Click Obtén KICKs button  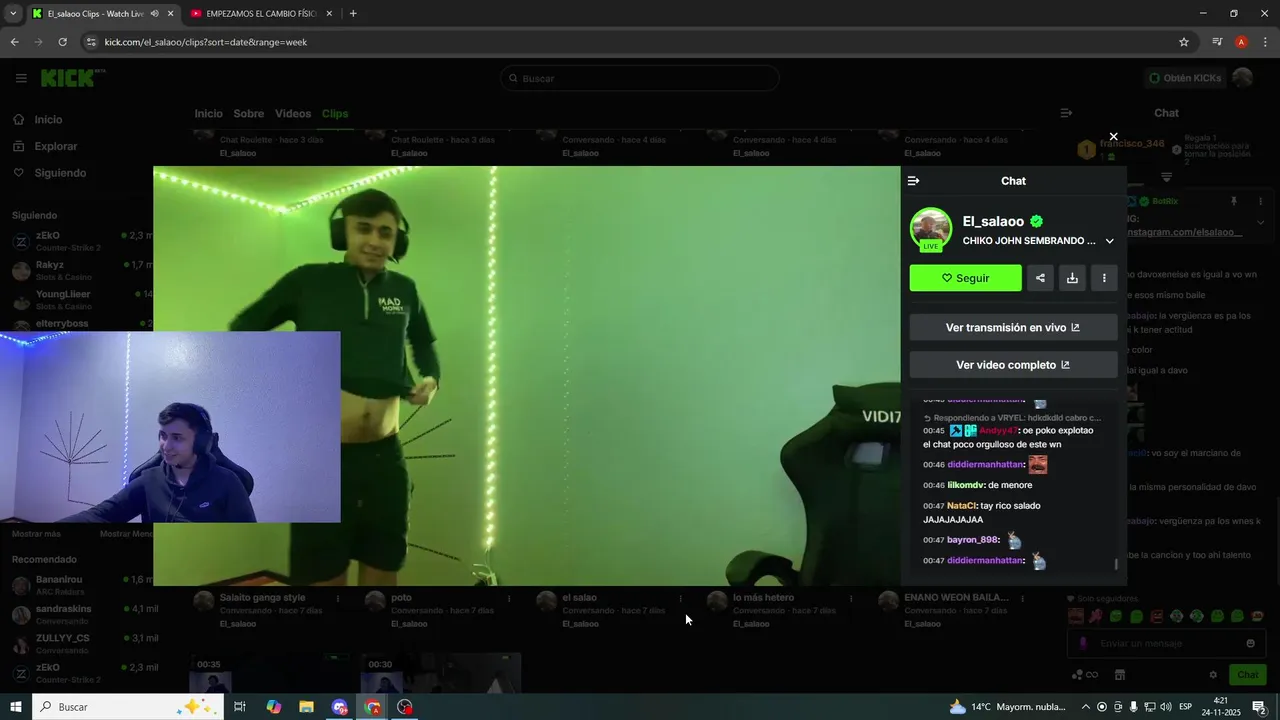[x=1185, y=78]
